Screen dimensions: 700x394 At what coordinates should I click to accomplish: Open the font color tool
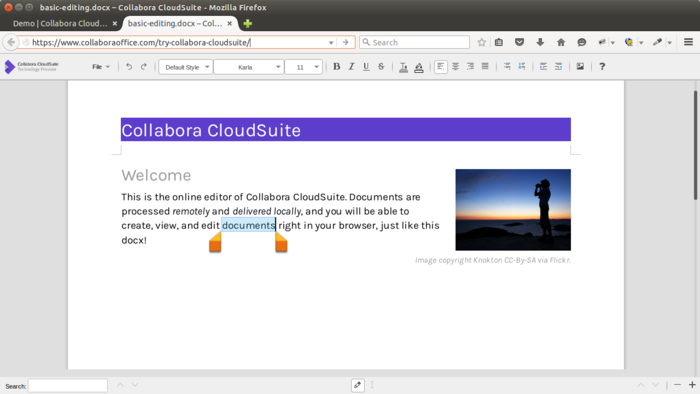404,67
